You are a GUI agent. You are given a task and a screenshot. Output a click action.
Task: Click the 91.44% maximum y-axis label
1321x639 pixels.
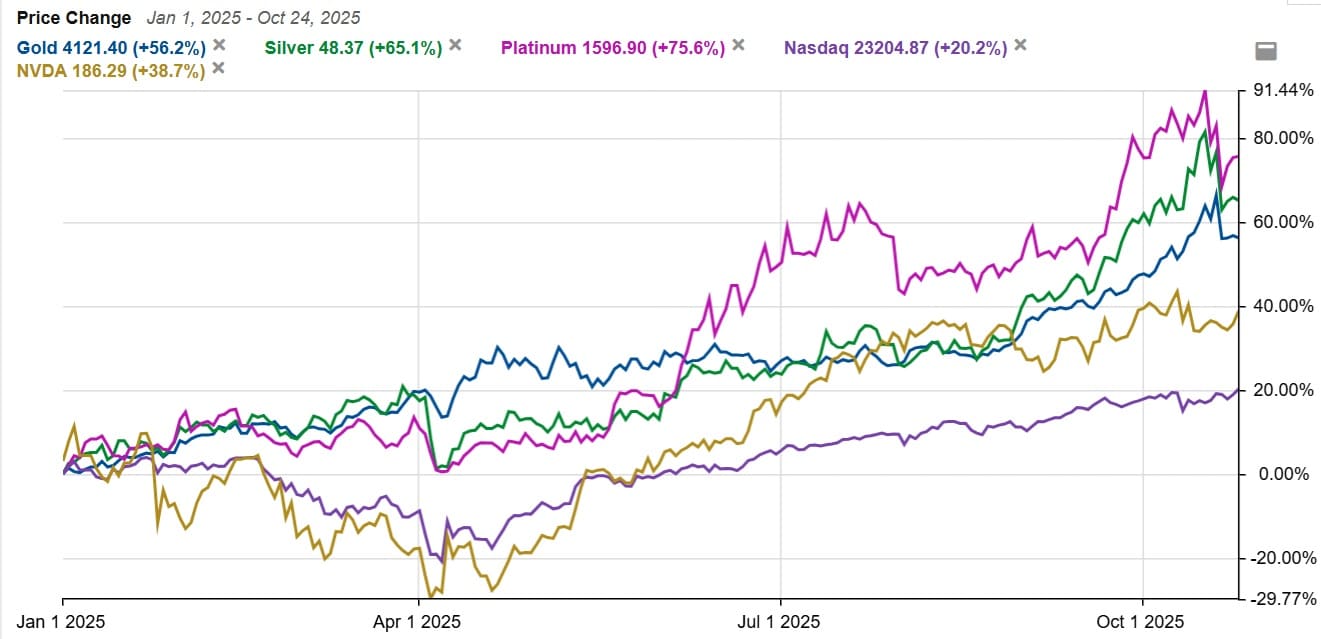[x=1283, y=90]
